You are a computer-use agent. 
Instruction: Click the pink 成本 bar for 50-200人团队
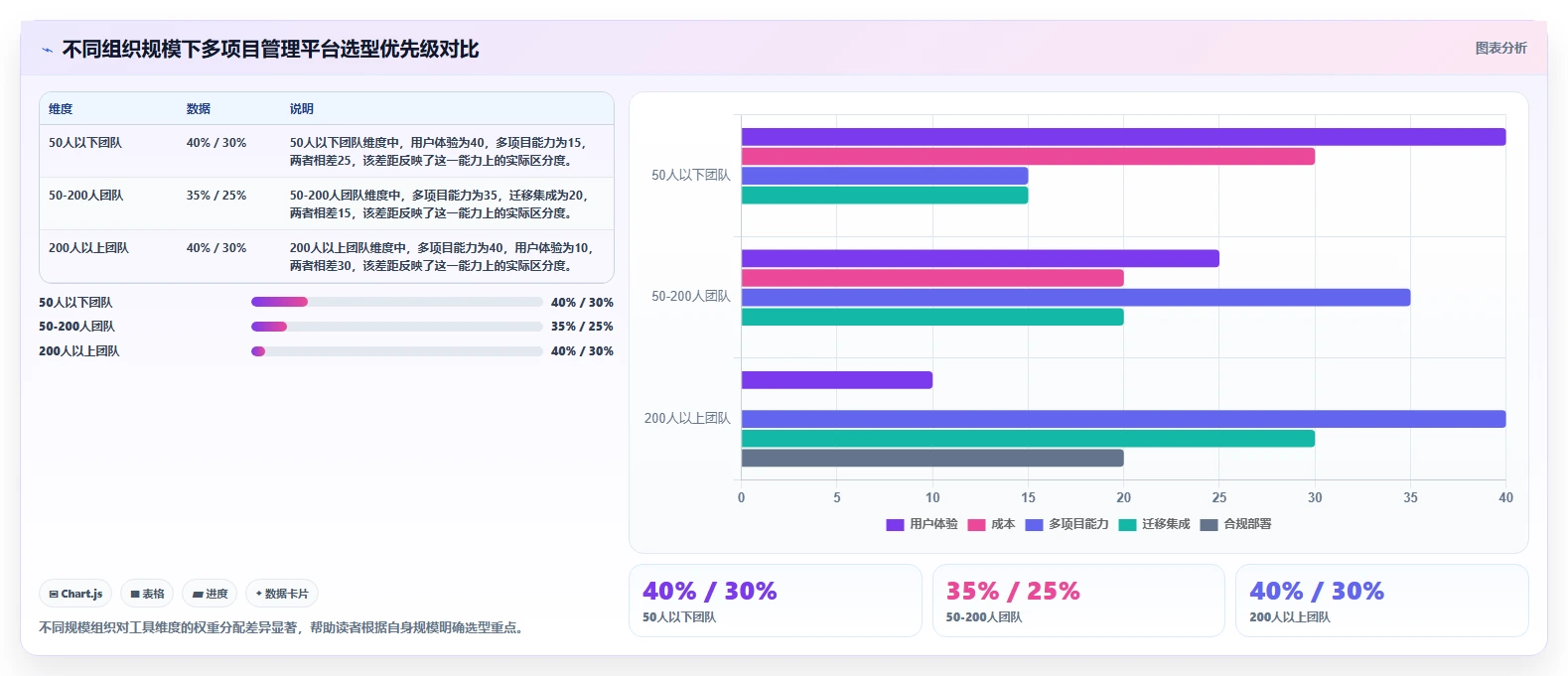(932, 278)
